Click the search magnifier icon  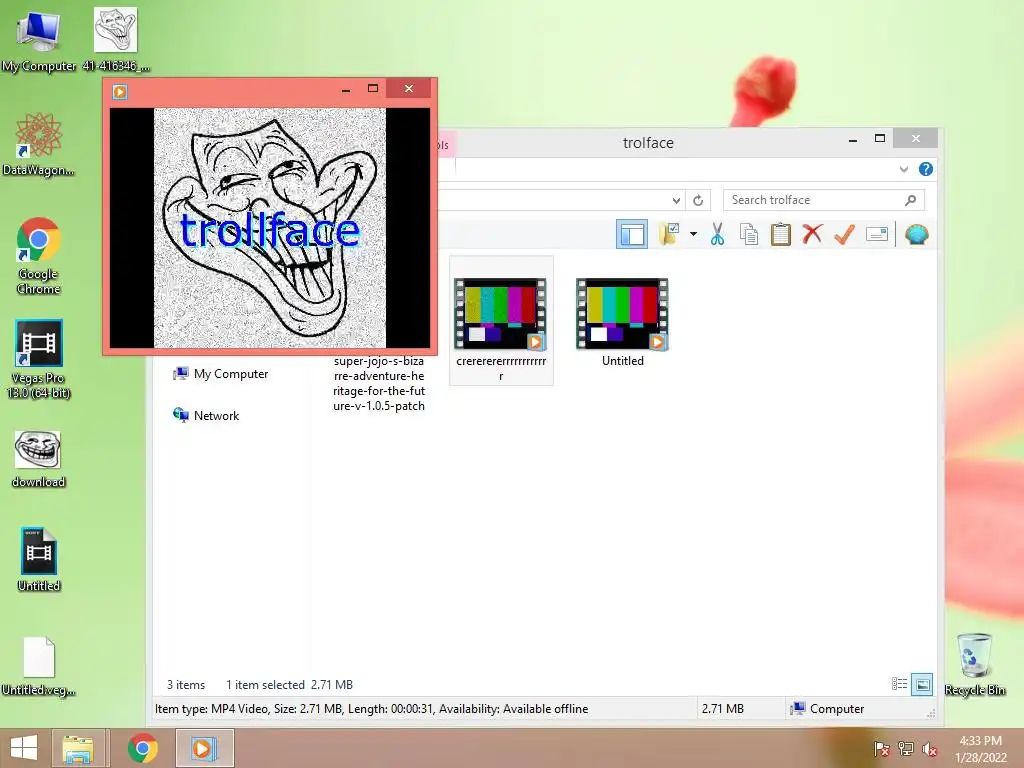(910, 200)
